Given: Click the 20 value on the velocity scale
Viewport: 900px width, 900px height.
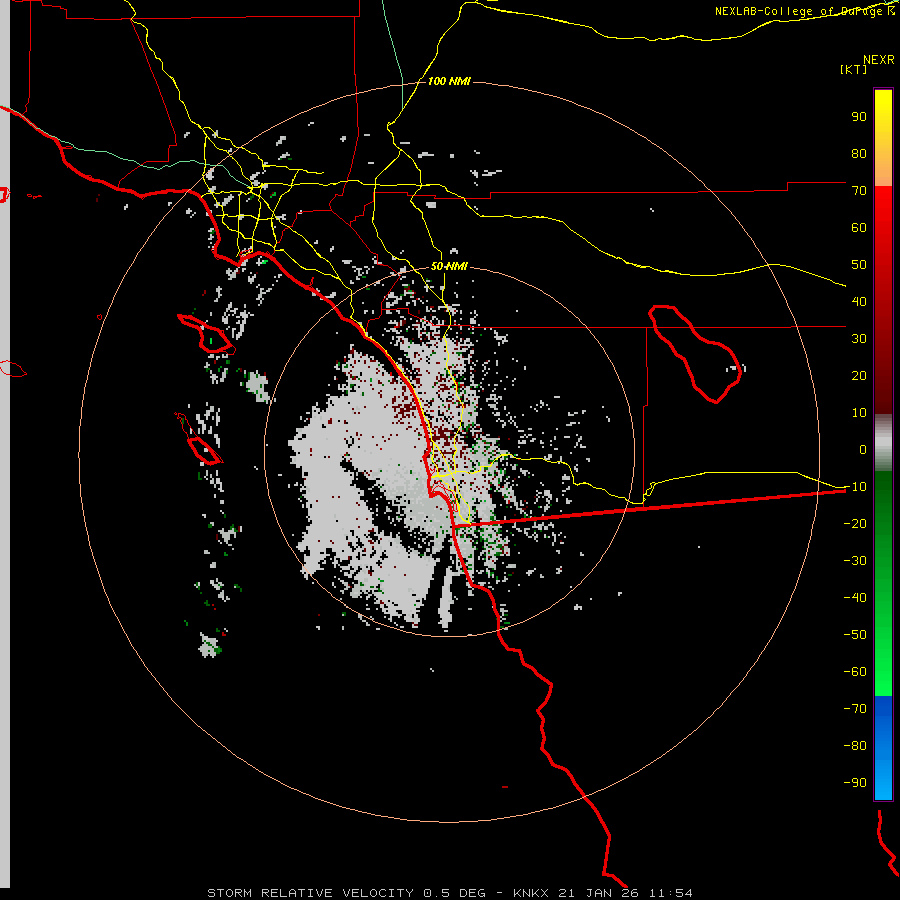Looking at the screenshot, I should [859, 375].
